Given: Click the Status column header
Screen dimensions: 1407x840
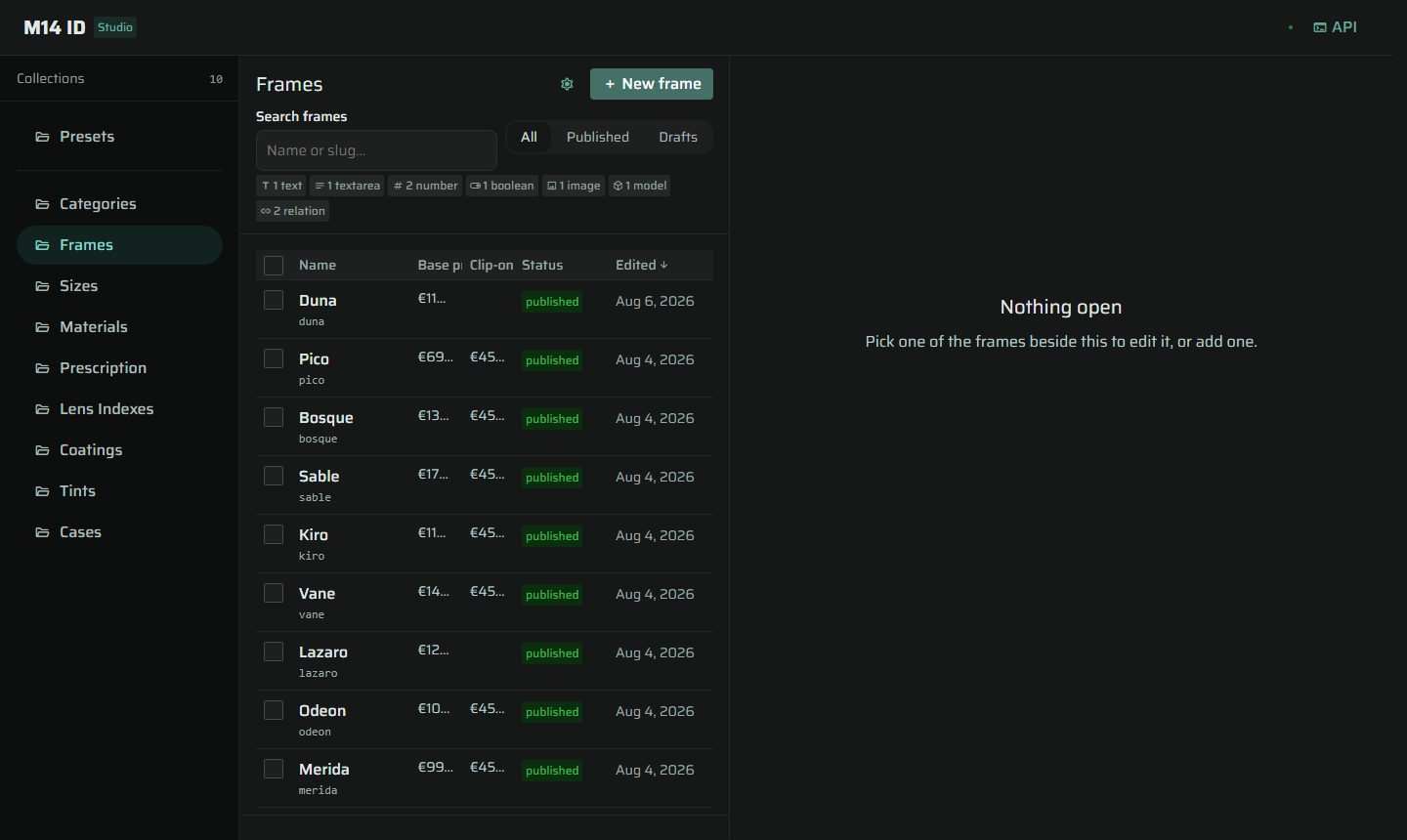Looking at the screenshot, I should pyautogui.click(x=542, y=265).
